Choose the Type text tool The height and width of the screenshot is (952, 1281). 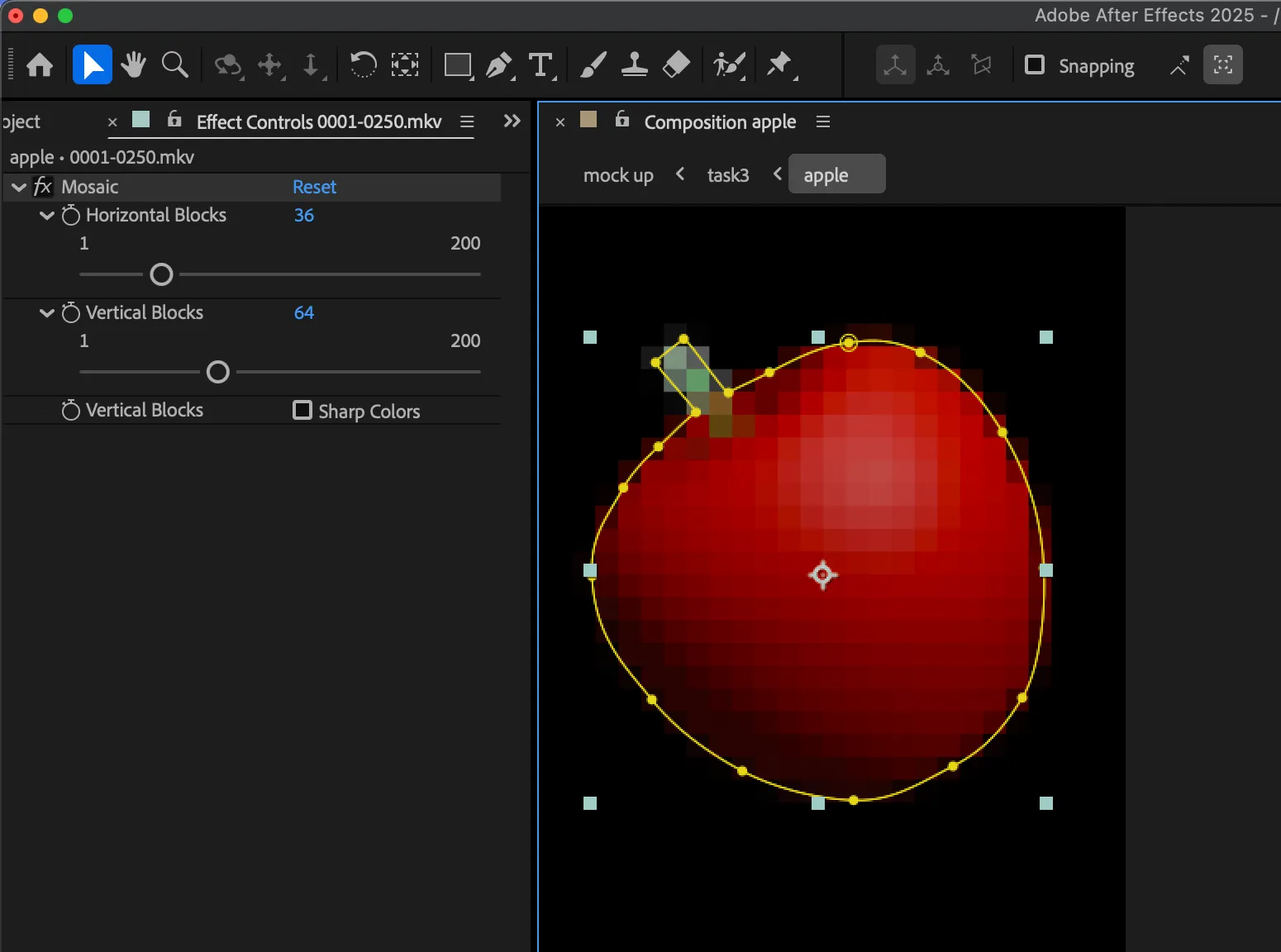[x=540, y=64]
